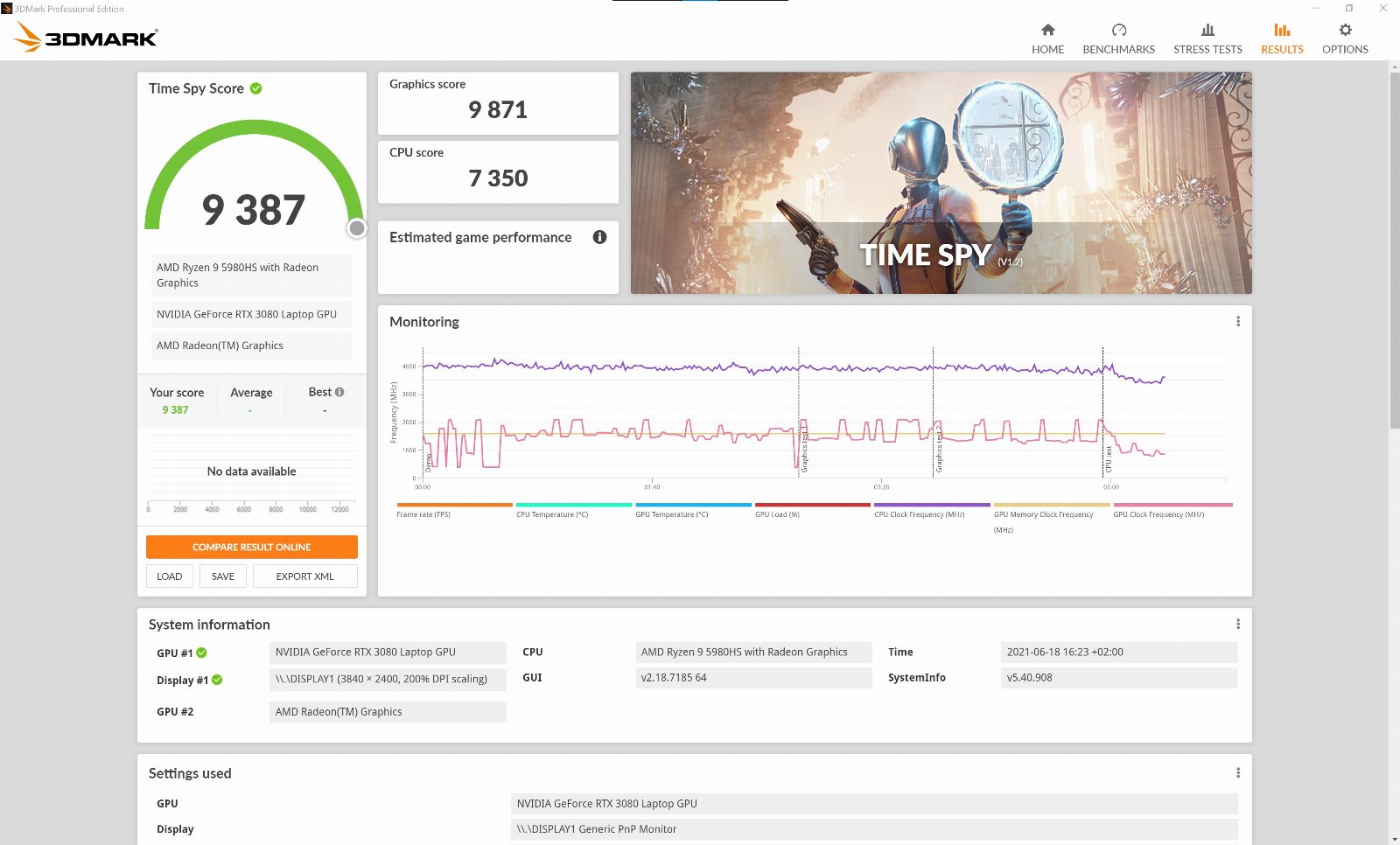This screenshot has height=845, width=1400.
Task: Click the Time value 2021-06-18 16:23
Action: pos(1119,652)
